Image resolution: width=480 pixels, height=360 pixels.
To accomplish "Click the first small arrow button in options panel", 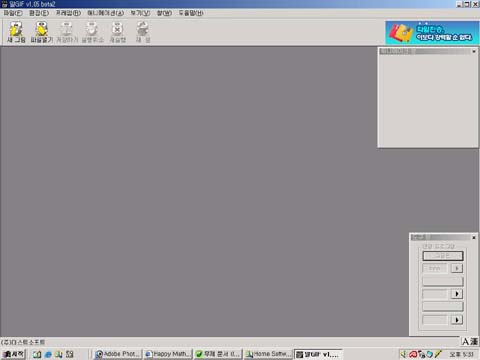I will coord(457,268).
